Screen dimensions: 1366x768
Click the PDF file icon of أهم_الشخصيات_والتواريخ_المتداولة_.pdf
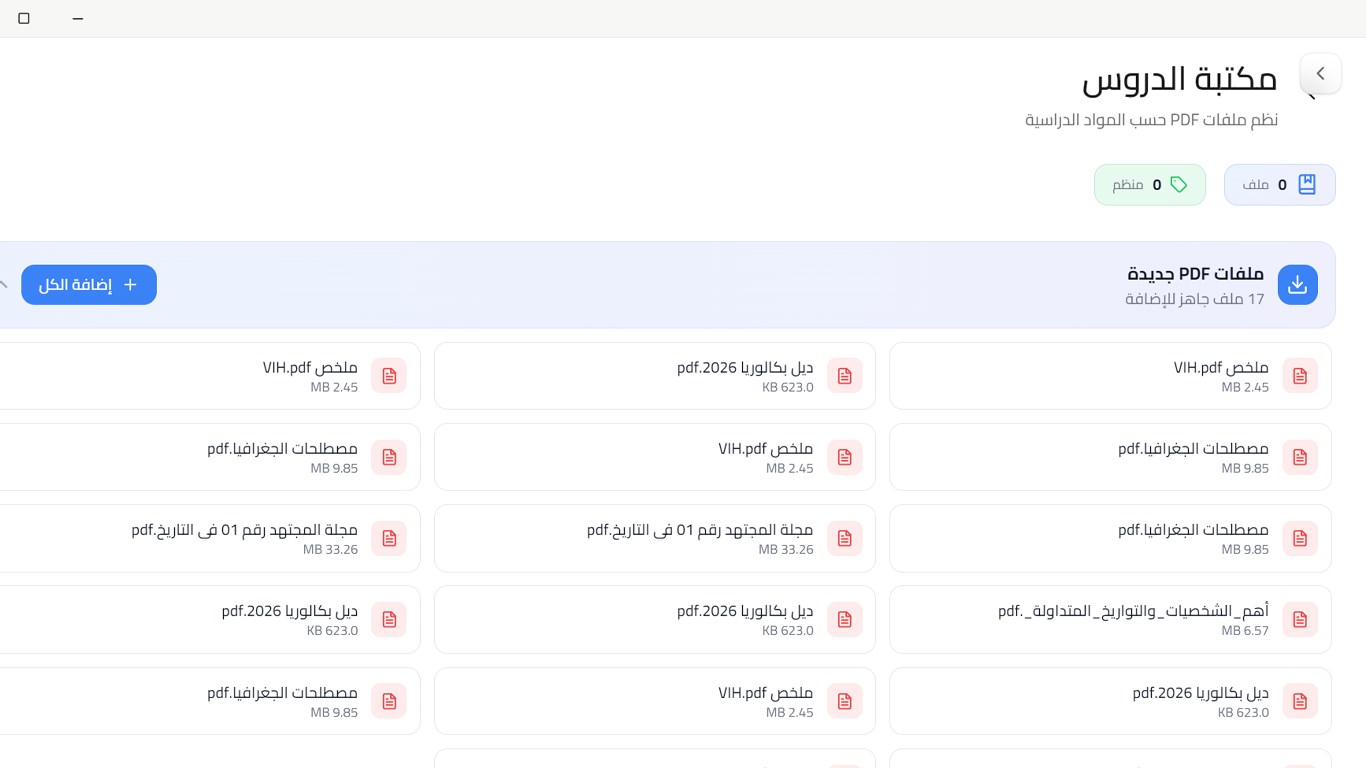coord(1300,619)
